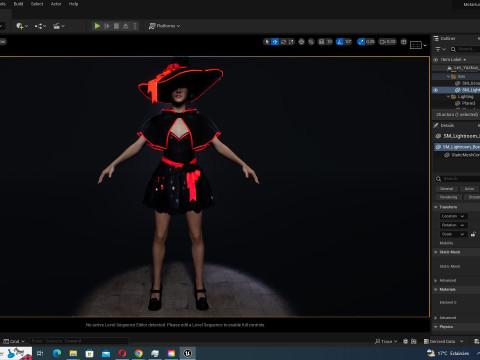
Task: Open Microsoft Edge from the taskbar
Action: [x=57, y=353]
